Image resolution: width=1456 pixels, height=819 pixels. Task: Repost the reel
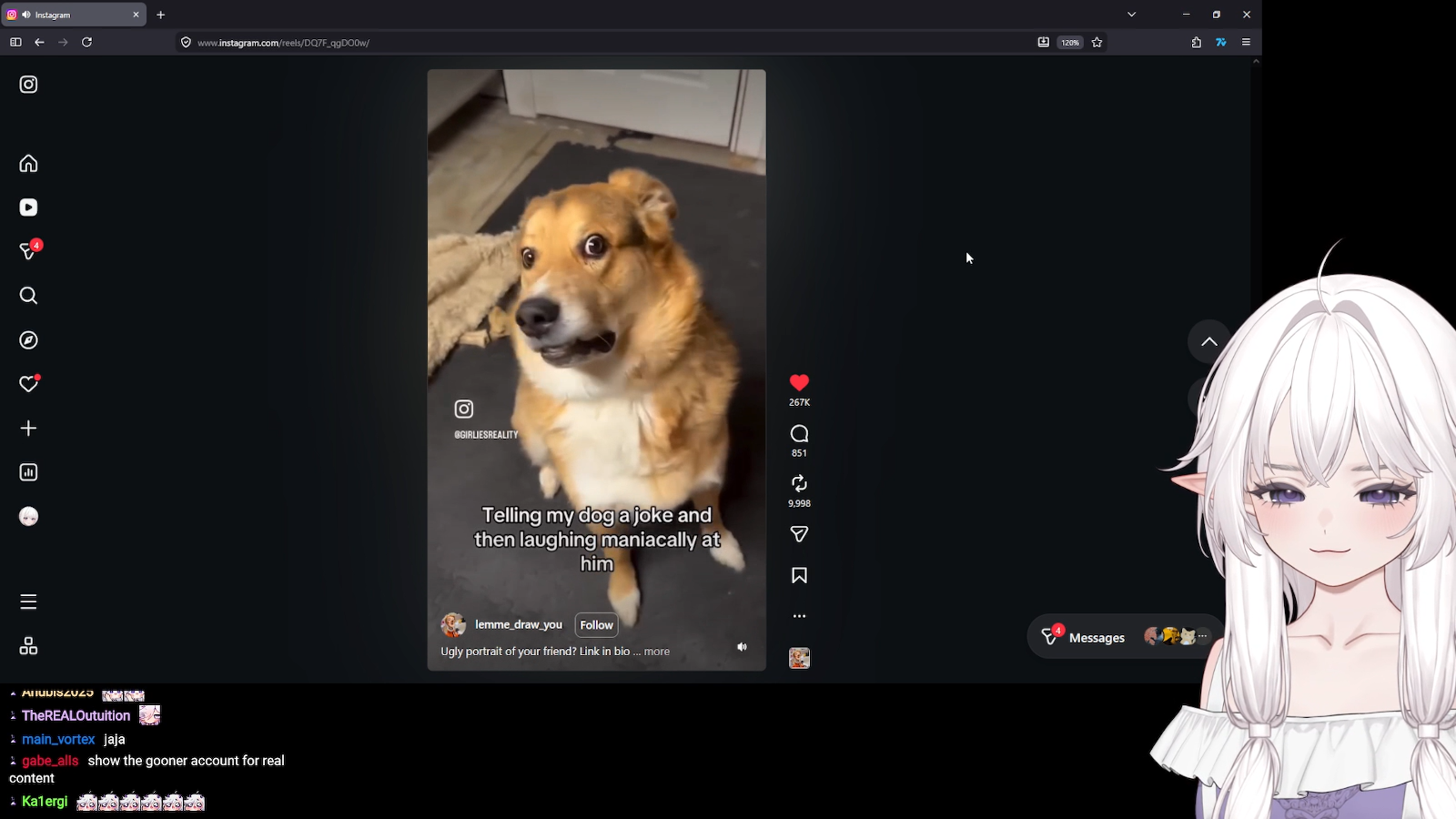(799, 484)
